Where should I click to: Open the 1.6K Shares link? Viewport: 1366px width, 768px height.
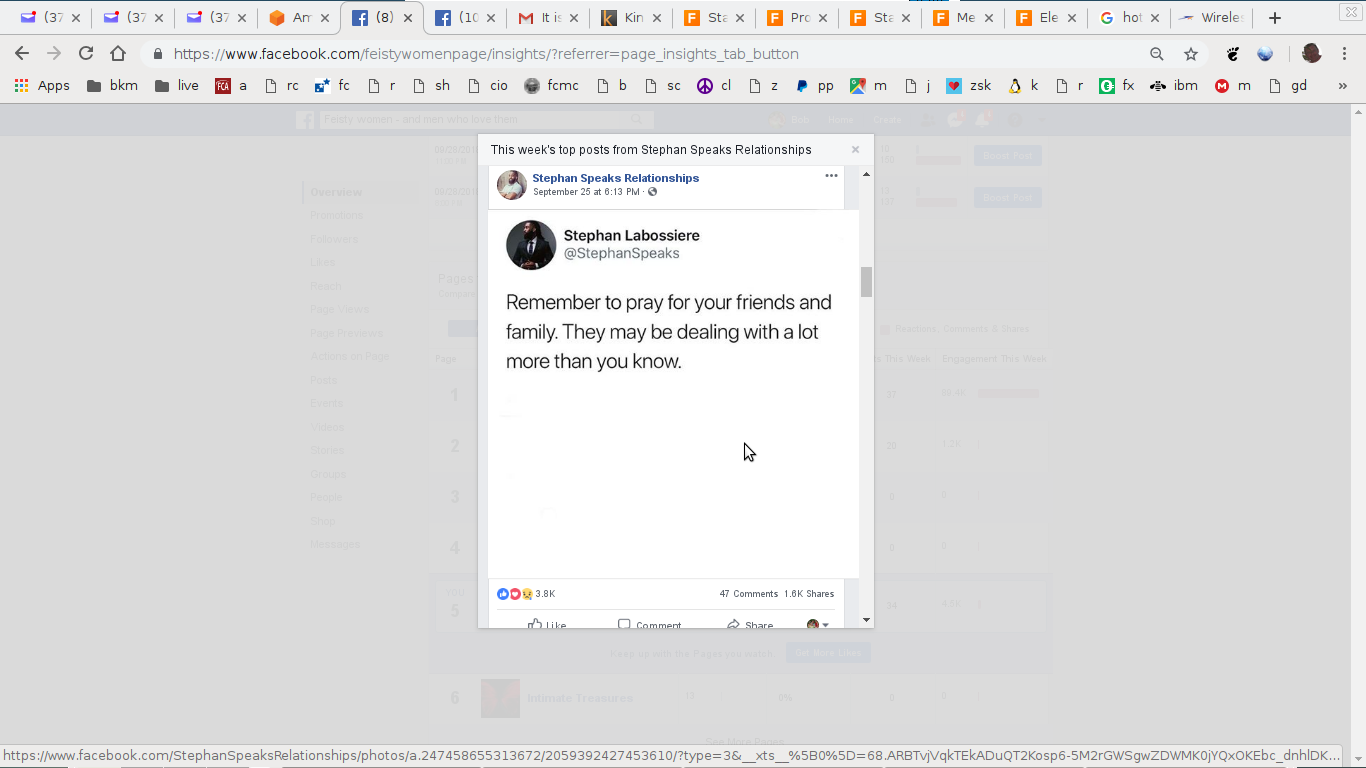pyautogui.click(x=809, y=594)
